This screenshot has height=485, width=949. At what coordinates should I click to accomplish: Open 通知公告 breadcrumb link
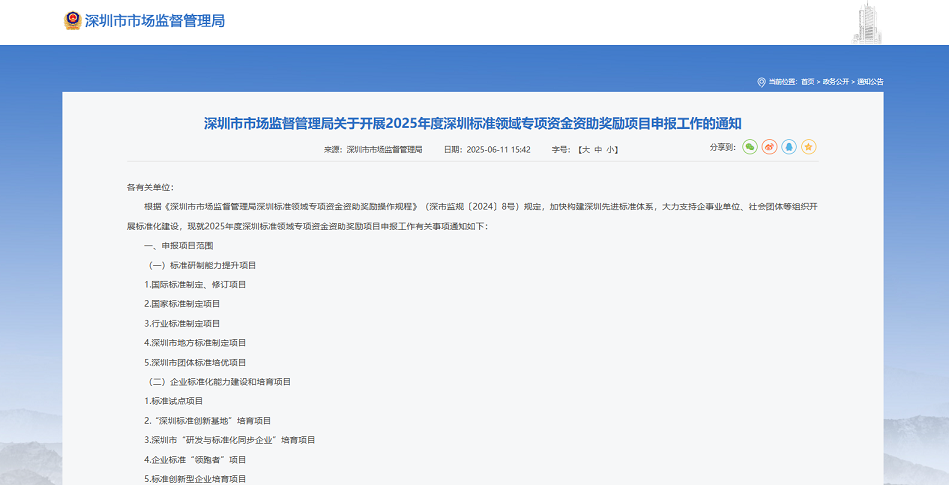(x=869, y=82)
